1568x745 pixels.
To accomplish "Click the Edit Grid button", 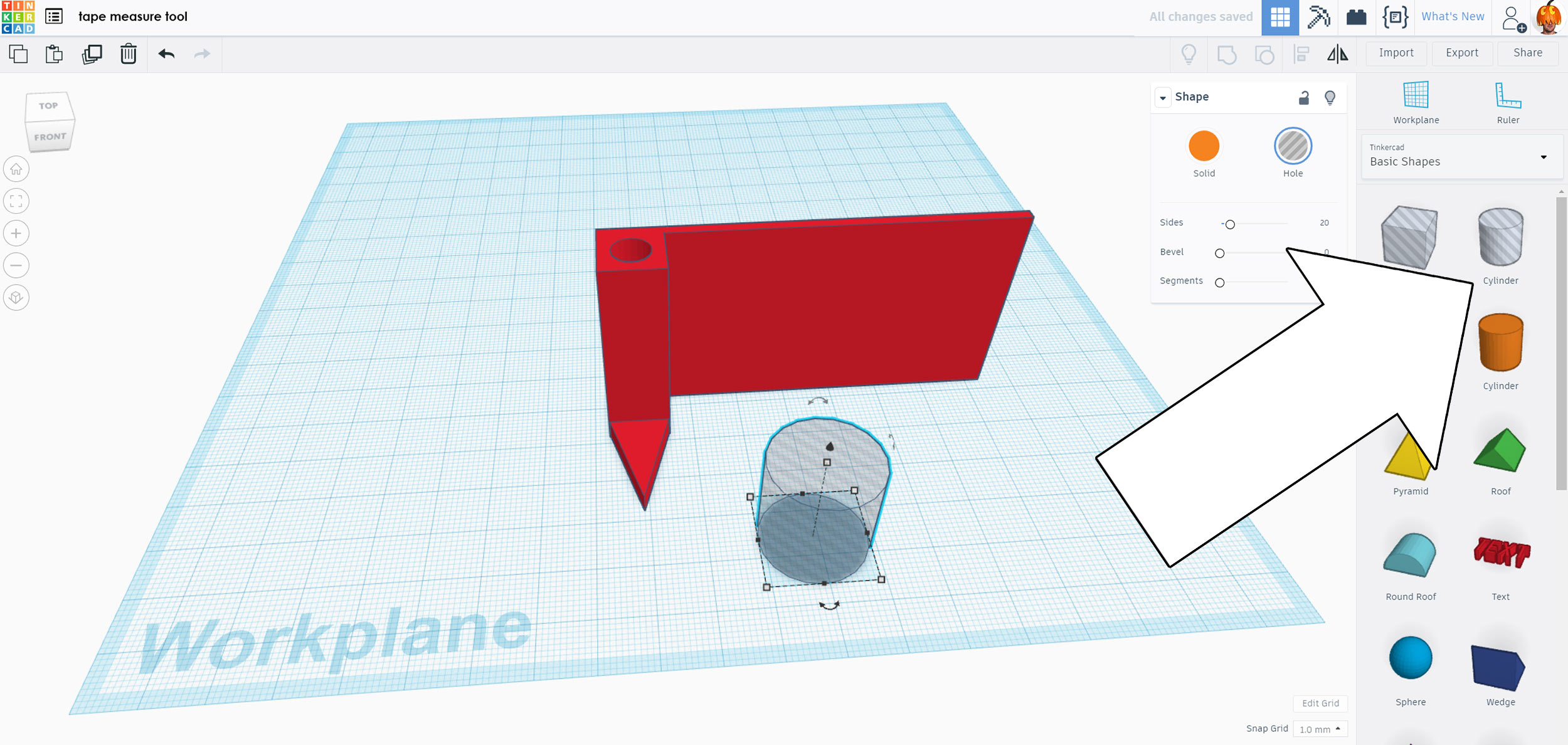I will pos(1320,703).
